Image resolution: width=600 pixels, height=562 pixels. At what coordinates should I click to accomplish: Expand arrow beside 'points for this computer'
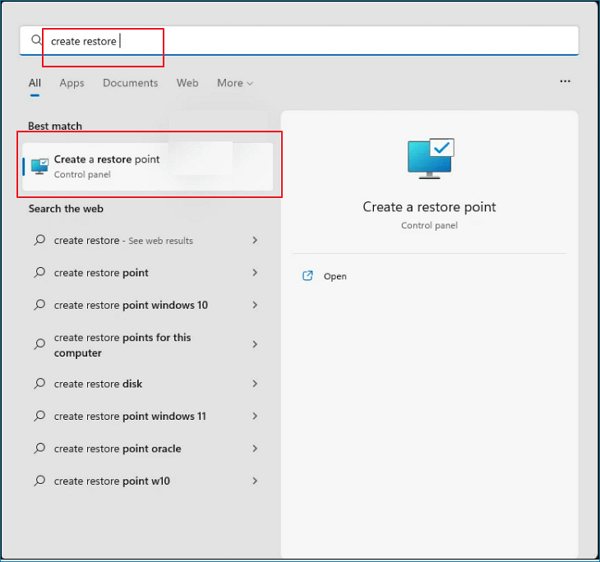tap(255, 344)
